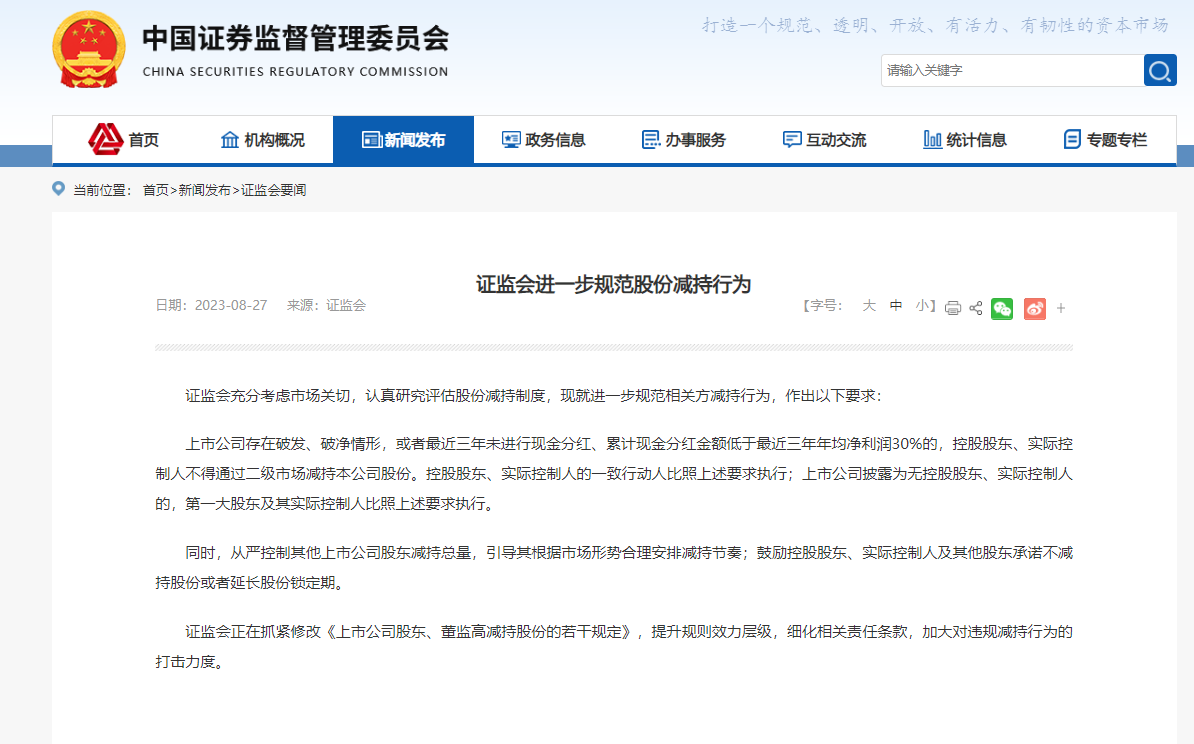This screenshot has width=1194, height=744.
Task: Click the date text 2023-08-27
Action: (x=231, y=305)
